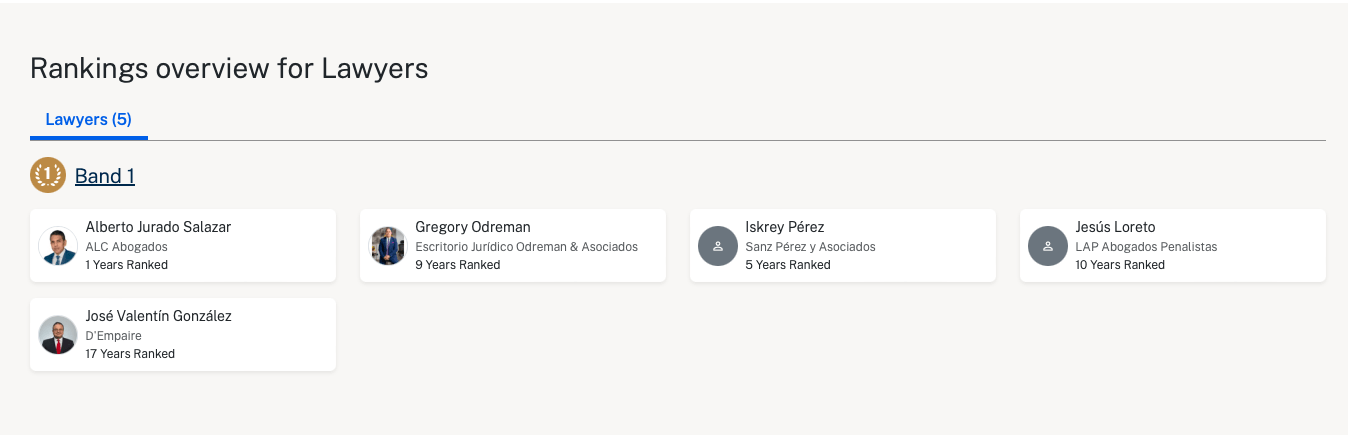Select the Lawyers (5) tab
This screenshot has width=1348, height=441.
(x=88, y=120)
